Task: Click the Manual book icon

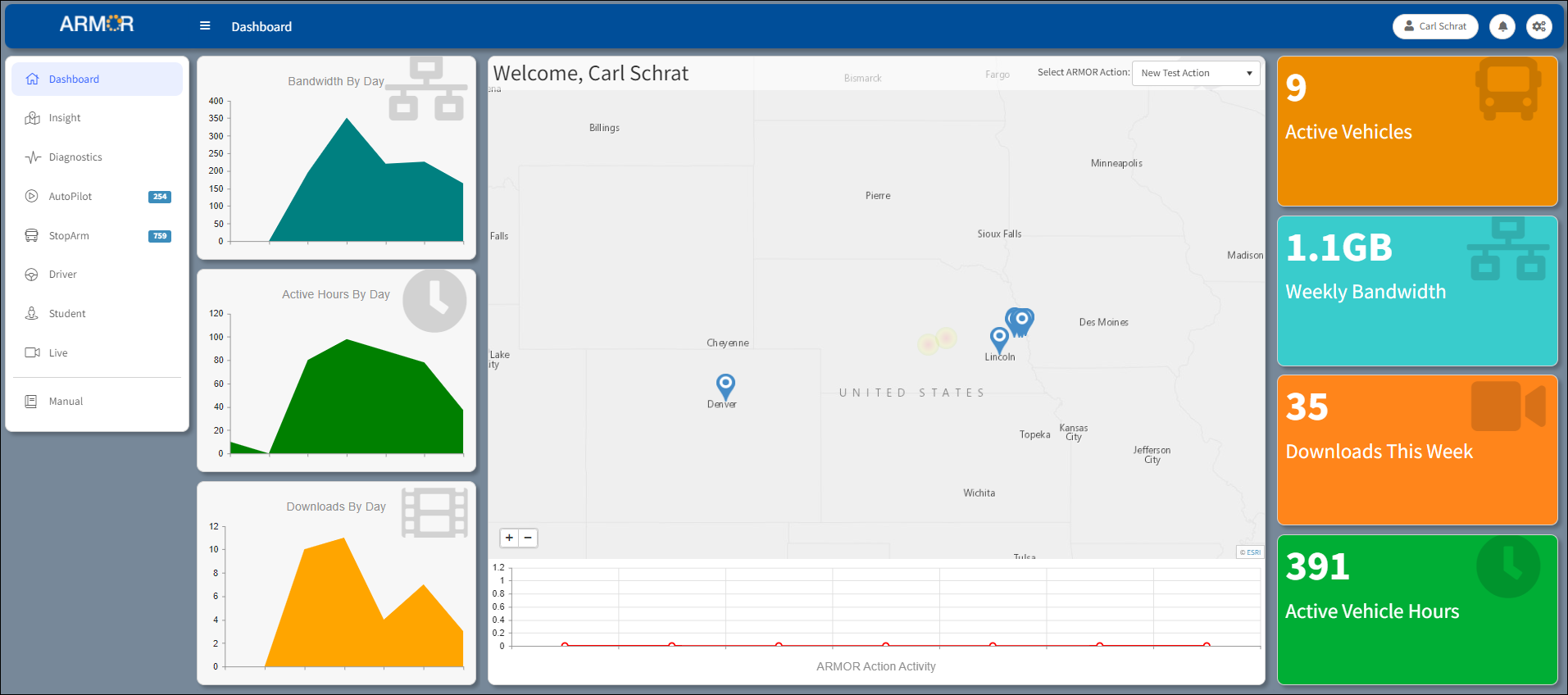Action: click(x=31, y=402)
